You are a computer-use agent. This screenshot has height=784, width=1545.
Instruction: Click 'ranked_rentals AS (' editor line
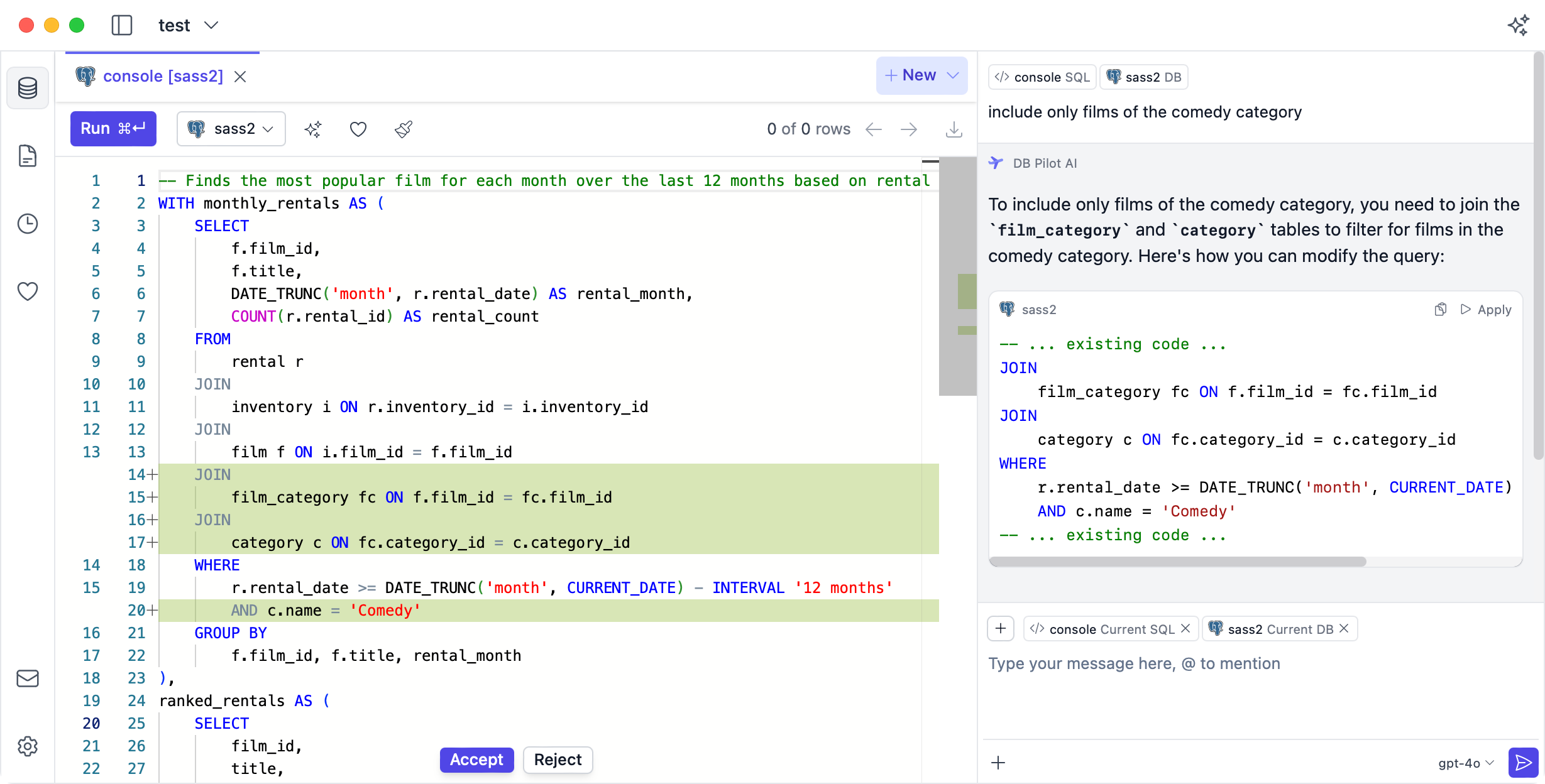tap(244, 701)
